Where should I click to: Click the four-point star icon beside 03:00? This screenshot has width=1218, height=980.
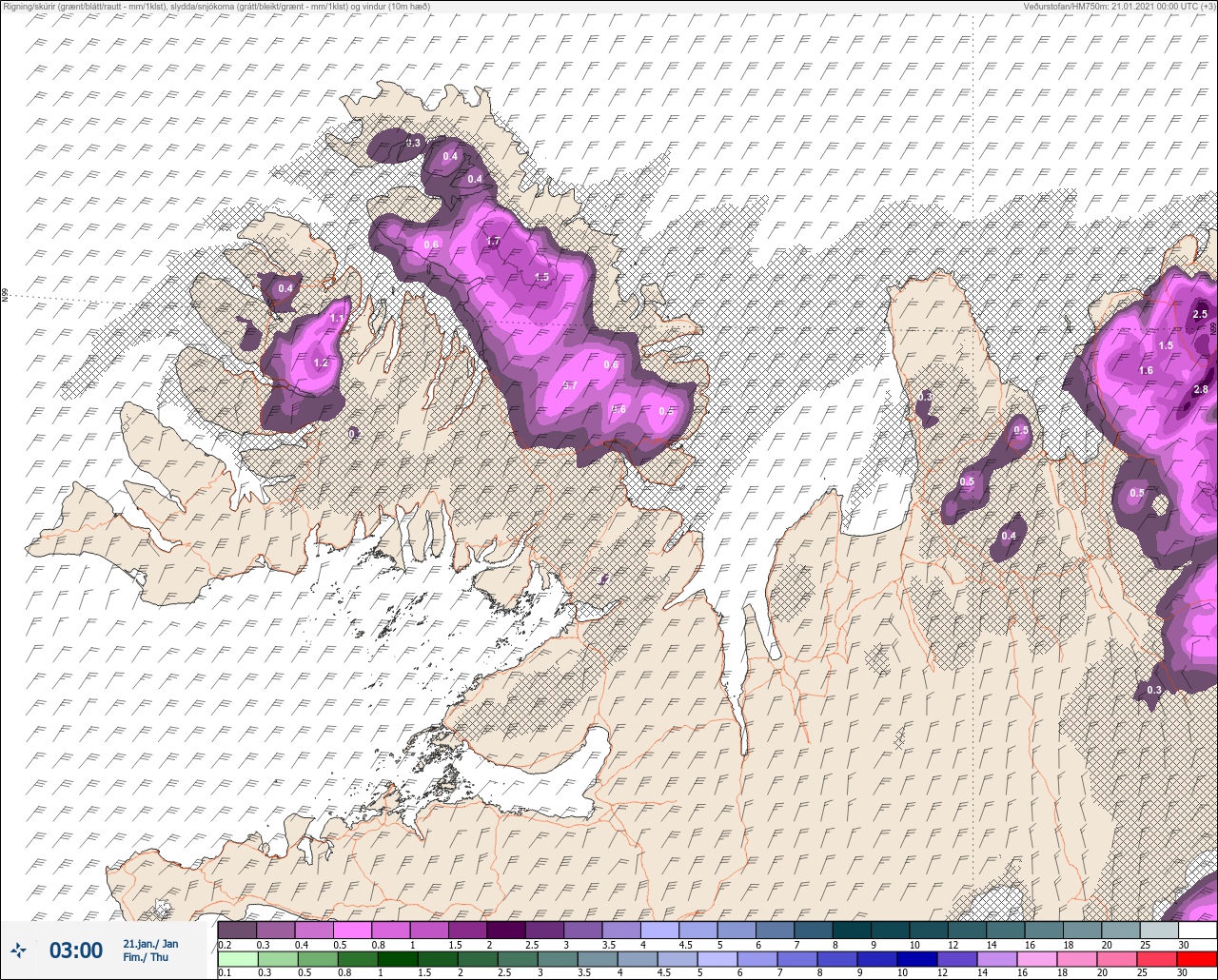click(18, 950)
